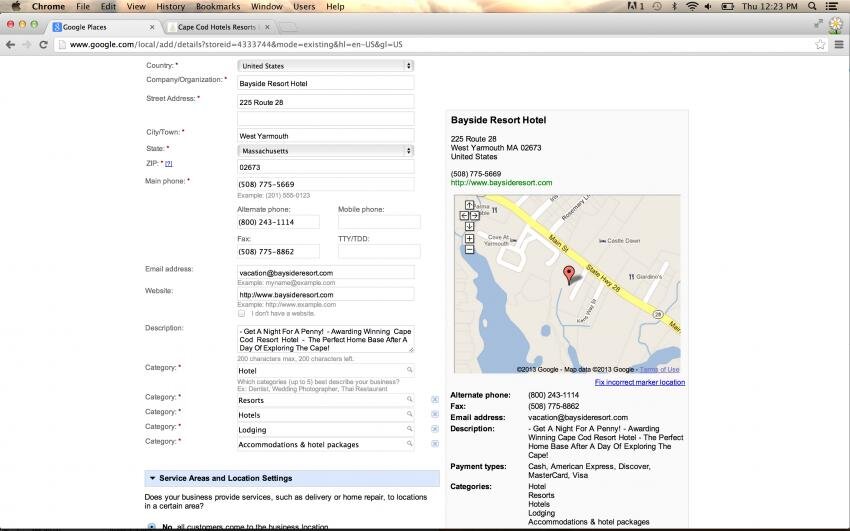
Task: Click the Bluetooth icon in the menu bar
Action: tap(674, 6)
